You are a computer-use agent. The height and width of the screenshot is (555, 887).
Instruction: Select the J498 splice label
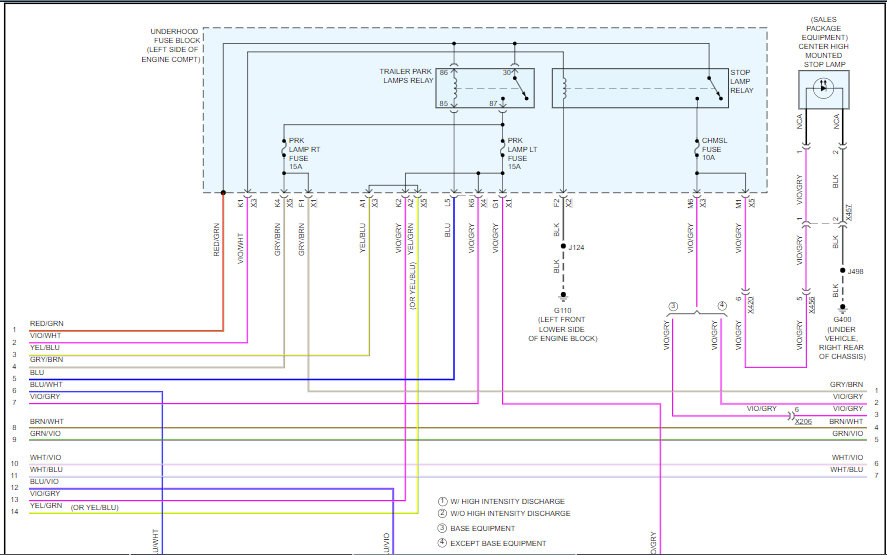coord(855,272)
